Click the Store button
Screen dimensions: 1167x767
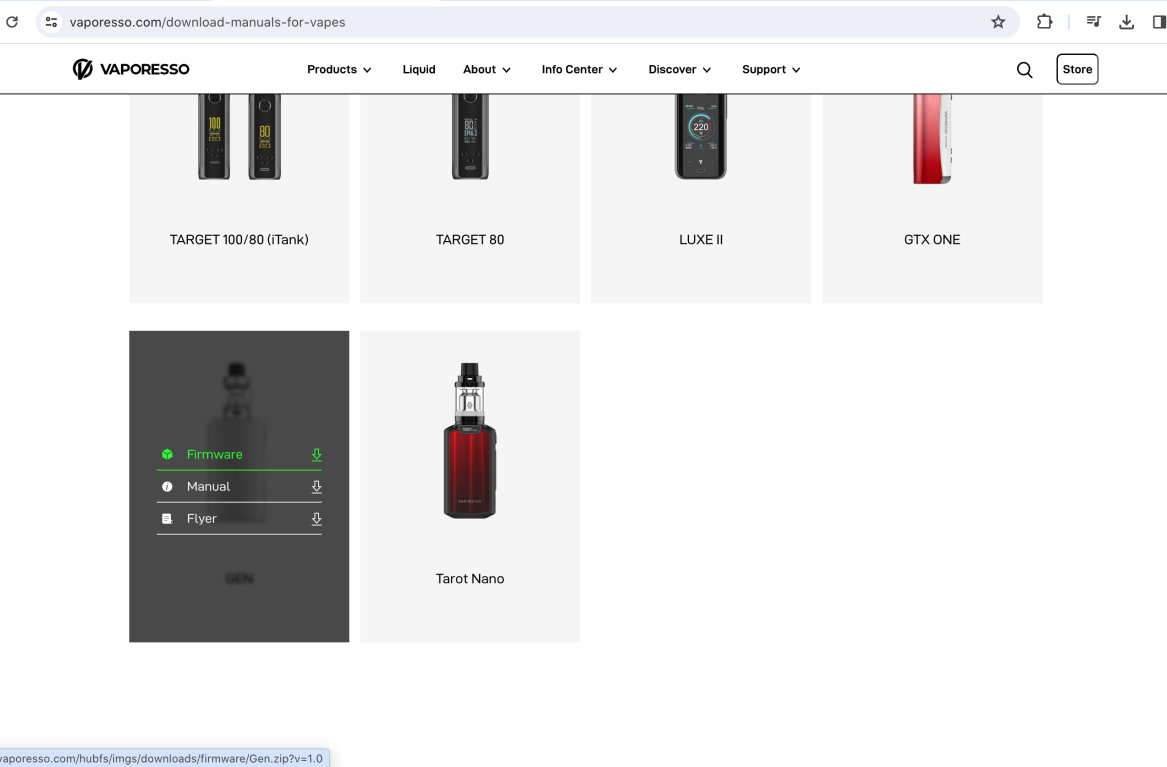coord(1077,69)
